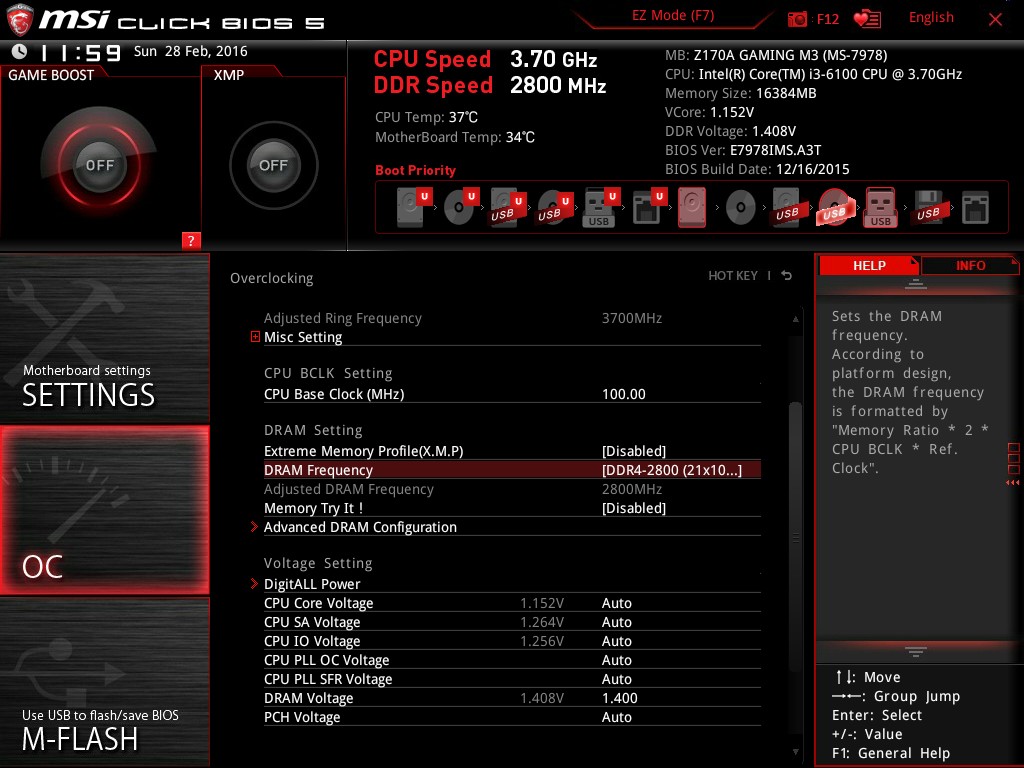
Task: Toggle the GAME BOOST knob on
Action: tap(99, 165)
